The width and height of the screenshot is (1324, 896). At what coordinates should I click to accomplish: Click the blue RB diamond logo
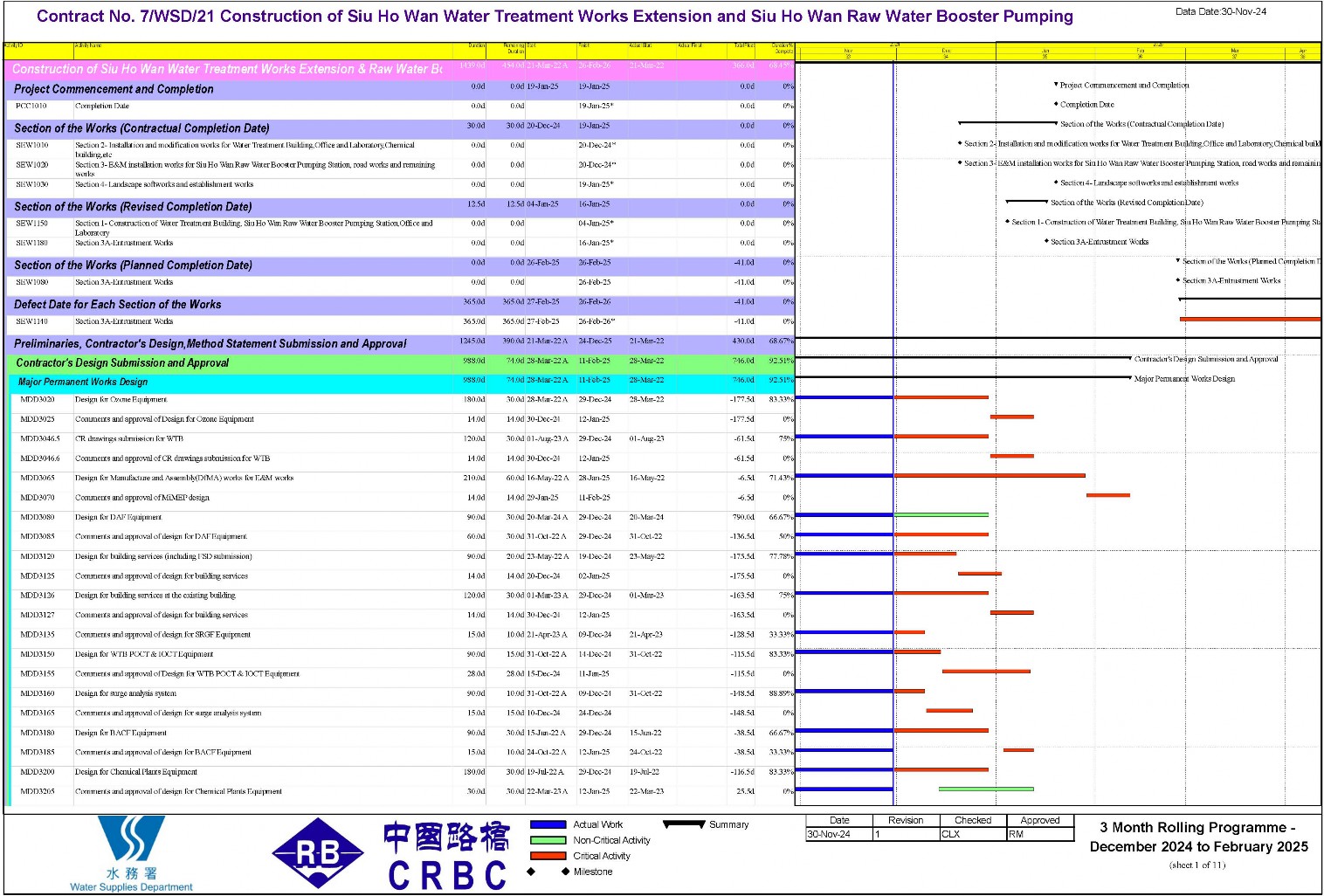(x=318, y=853)
